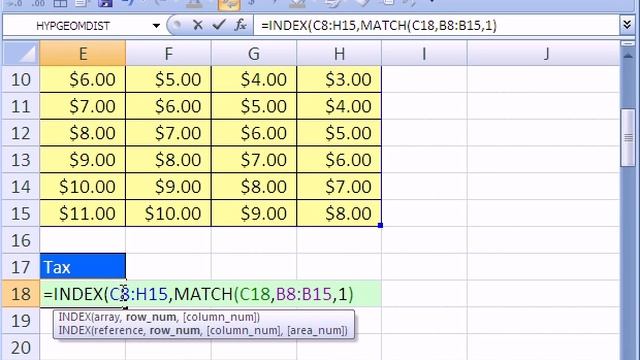Select row 17 header
This screenshot has height=360, width=640.
tap(21, 267)
